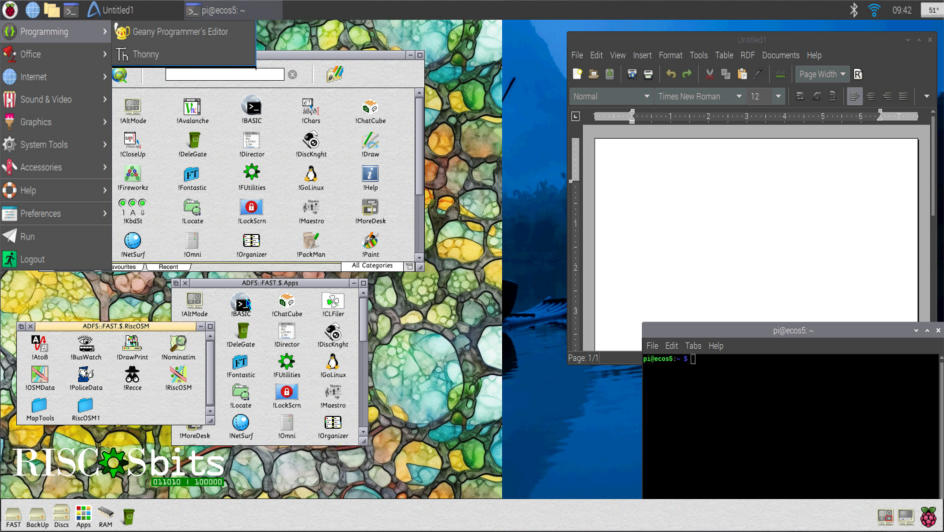Select the !PoliceData icon
944x532 pixels.
86,379
